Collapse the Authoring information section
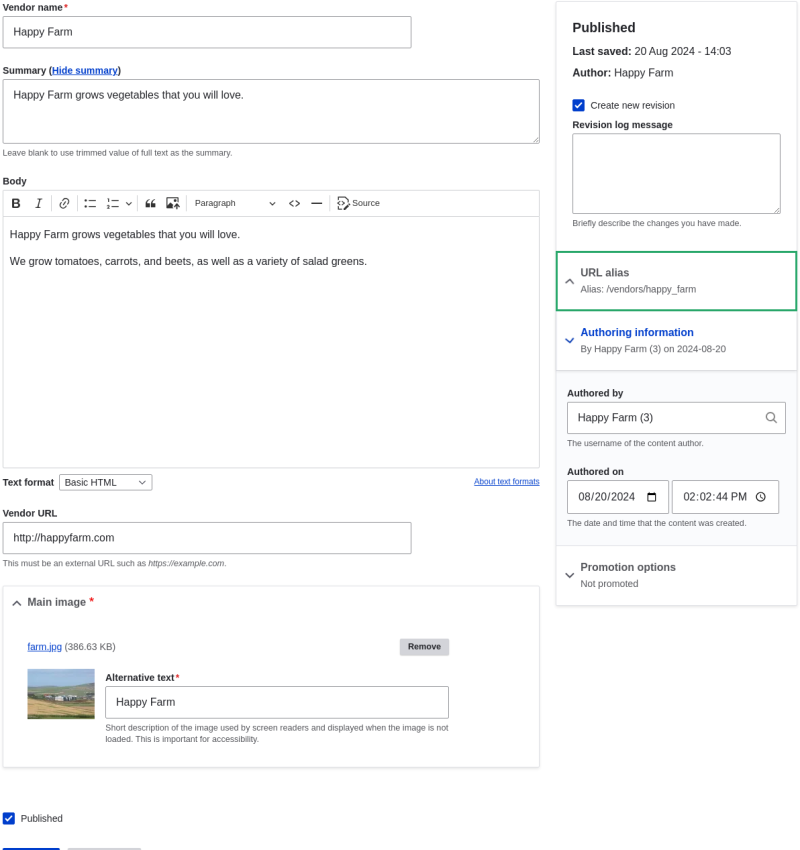The image size is (800, 850). click(676, 340)
